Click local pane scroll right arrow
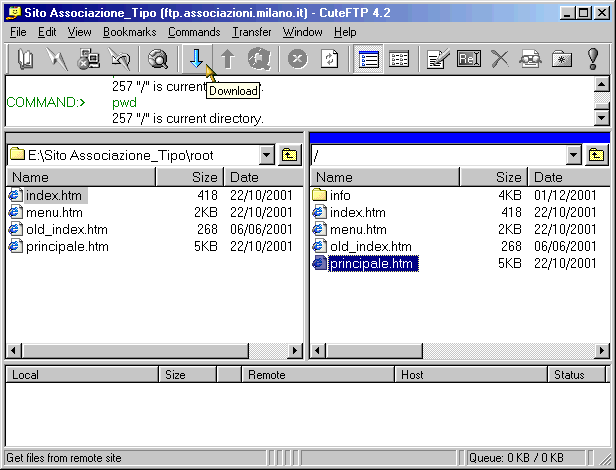 click(x=295, y=351)
